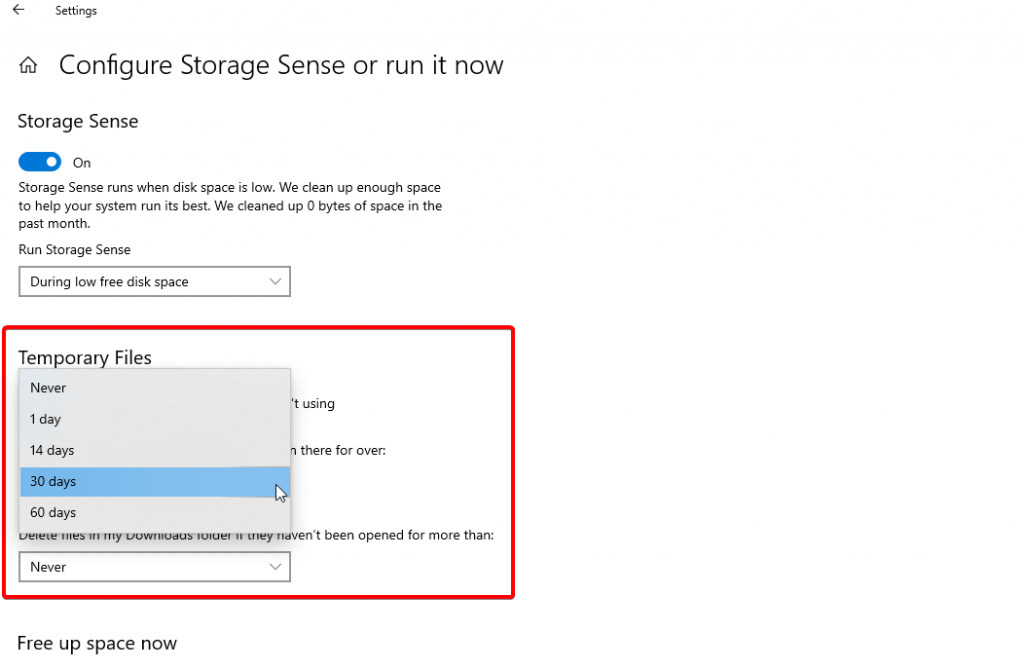
Task: Click the 'Settings' window title
Action: pos(76,11)
